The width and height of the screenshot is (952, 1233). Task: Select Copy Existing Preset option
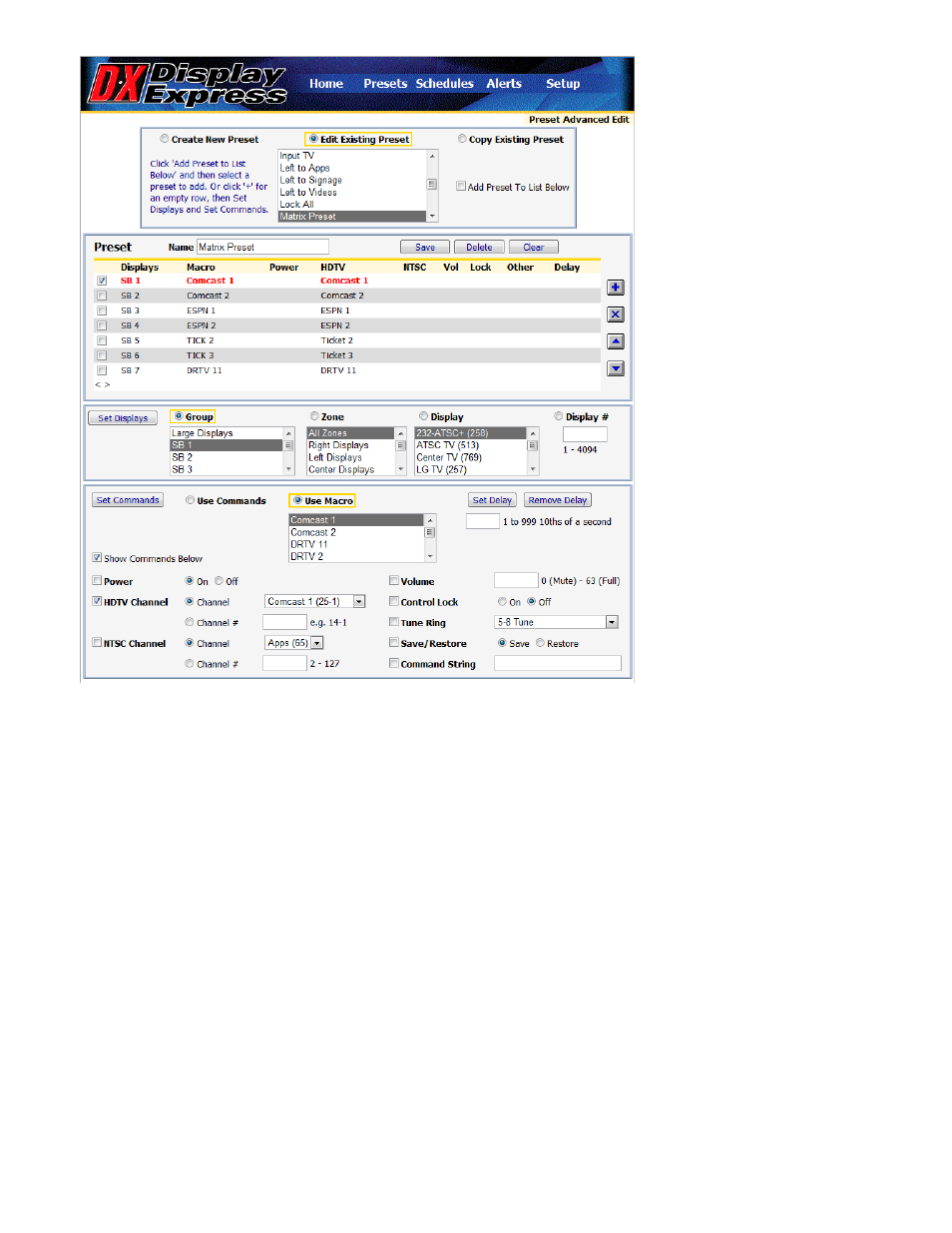pos(462,139)
